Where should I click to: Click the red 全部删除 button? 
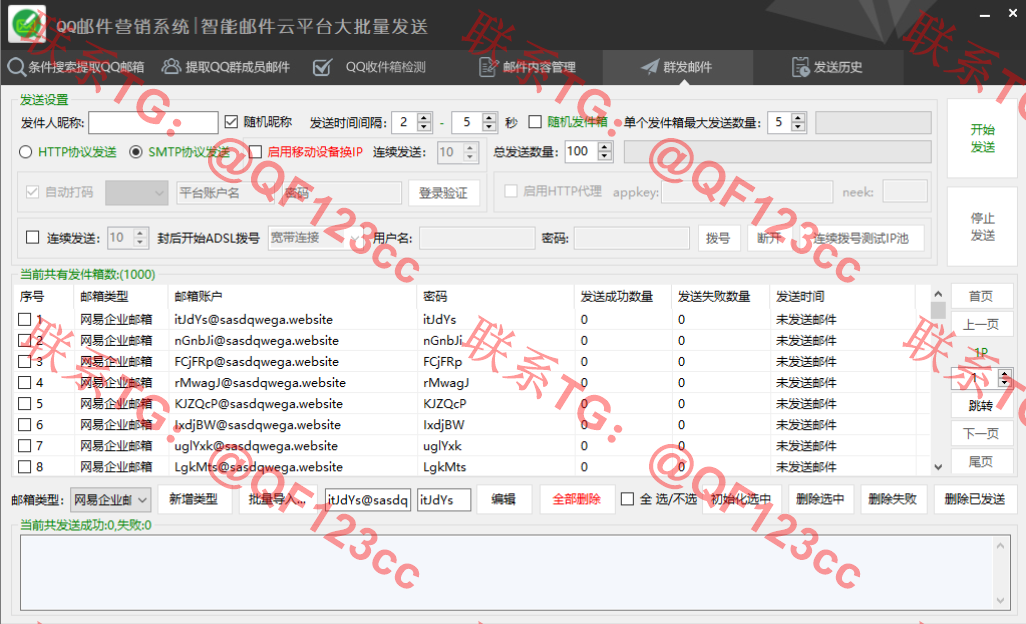pos(576,499)
